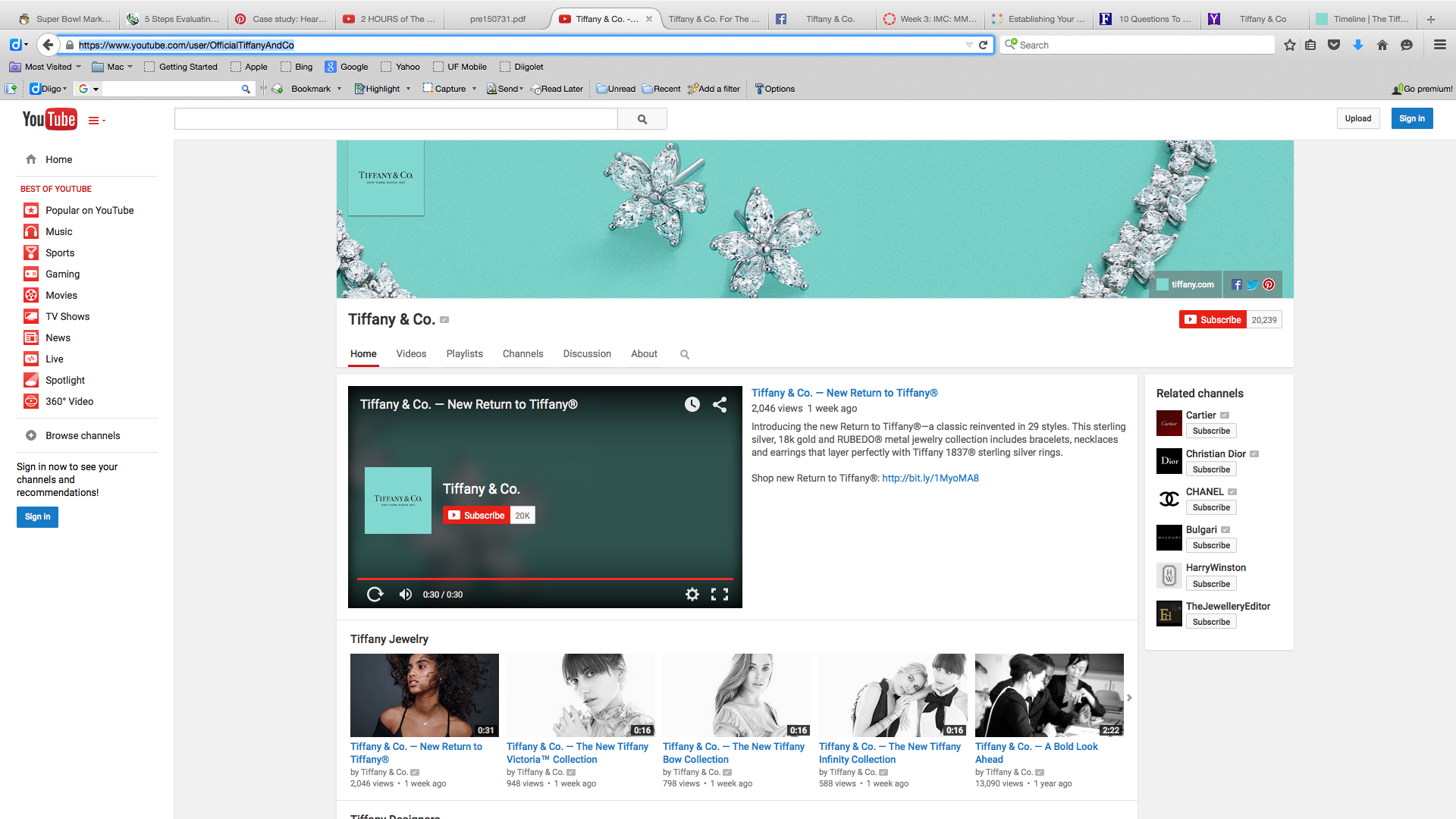Open the bit.ly shop link in description
This screenshot has width=1456, height=819.
tap(930, 479)
